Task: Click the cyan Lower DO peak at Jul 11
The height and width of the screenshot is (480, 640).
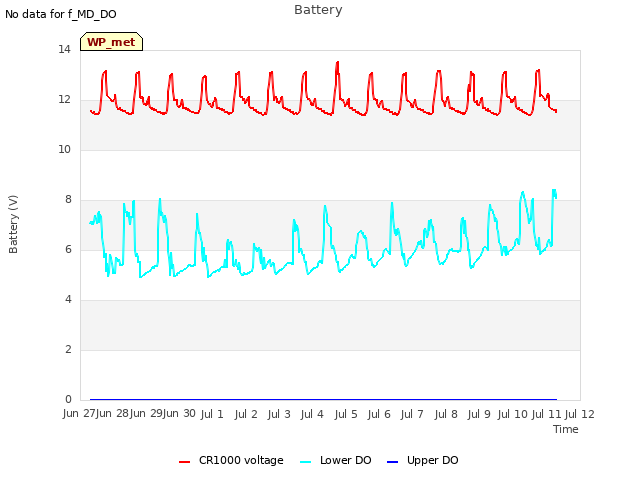Action: pos(554,191)
